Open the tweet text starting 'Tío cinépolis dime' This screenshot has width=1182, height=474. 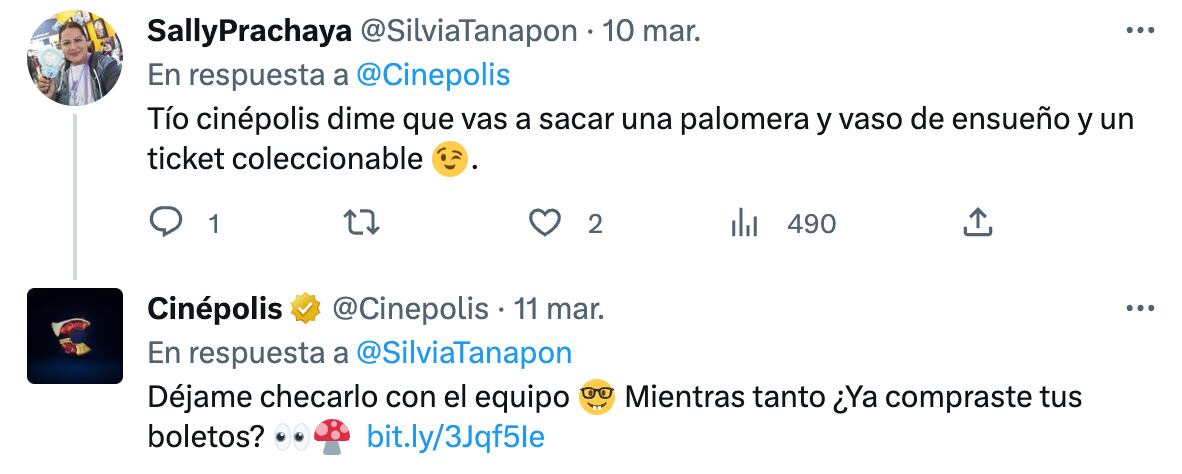click(x=641, y=139)
